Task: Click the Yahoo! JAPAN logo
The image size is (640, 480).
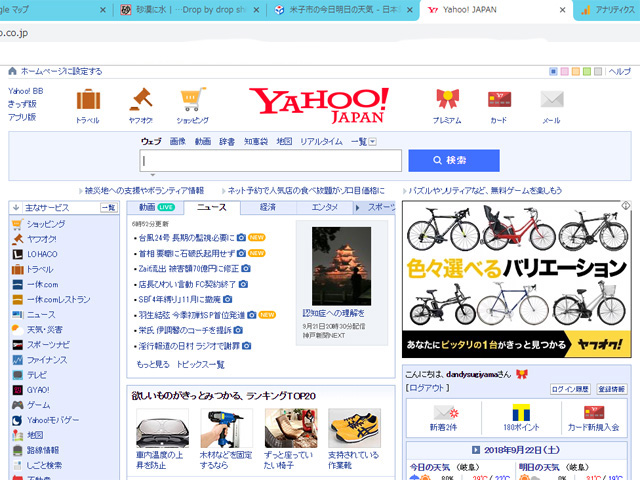Action: point(319,104)
